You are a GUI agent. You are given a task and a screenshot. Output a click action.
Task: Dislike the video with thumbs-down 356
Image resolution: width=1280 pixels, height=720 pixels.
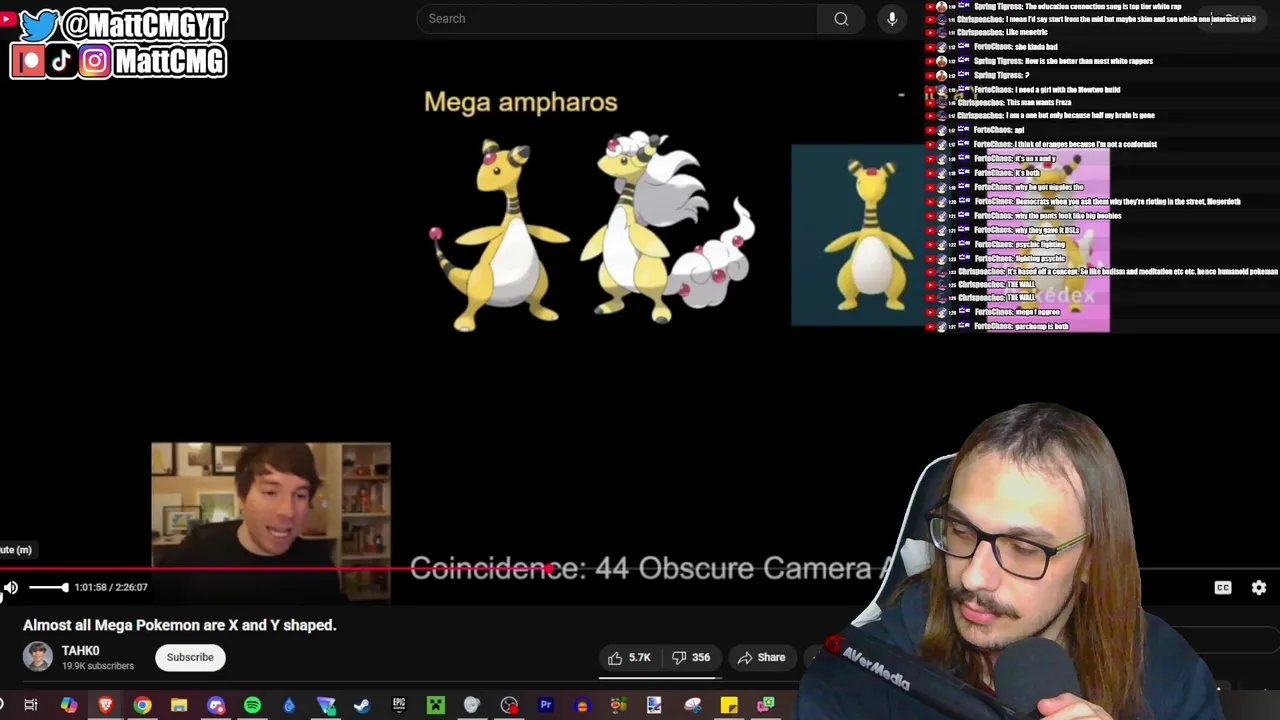(691, 657)
